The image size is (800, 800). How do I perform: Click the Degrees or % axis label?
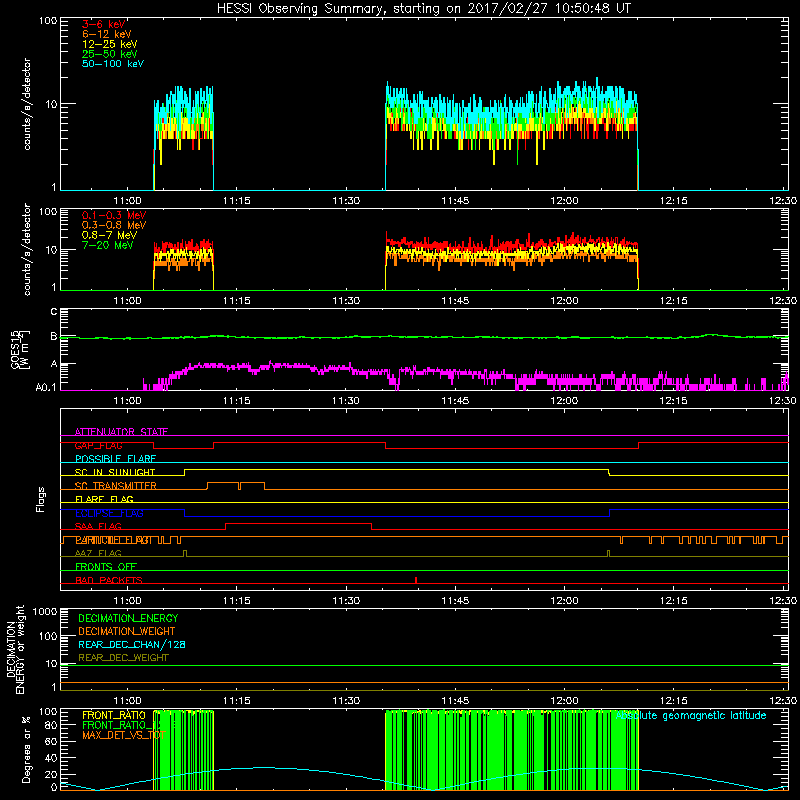coord(26,749)
